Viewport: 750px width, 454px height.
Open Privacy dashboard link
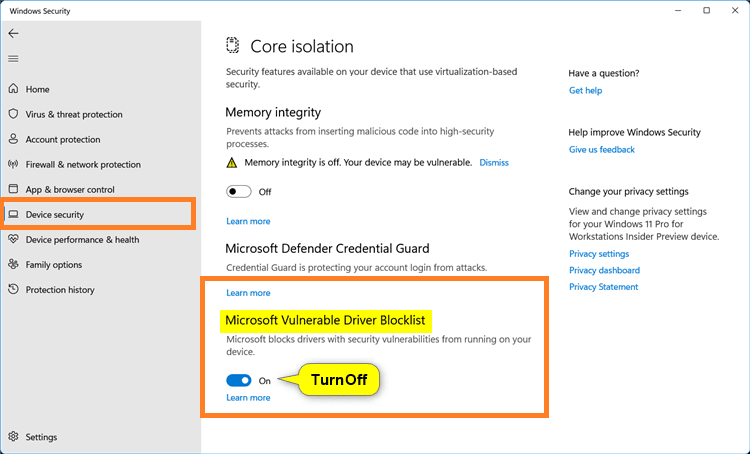tap(604, 270)
